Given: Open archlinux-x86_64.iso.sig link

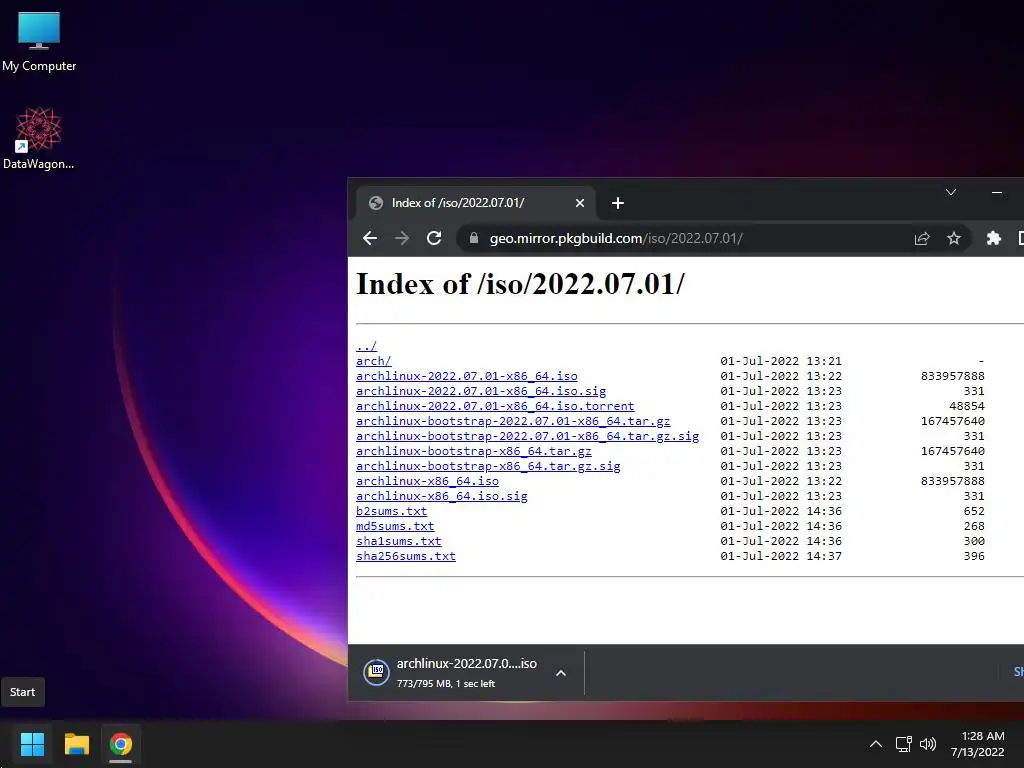Looking at the screenshot, I should 441,496.
